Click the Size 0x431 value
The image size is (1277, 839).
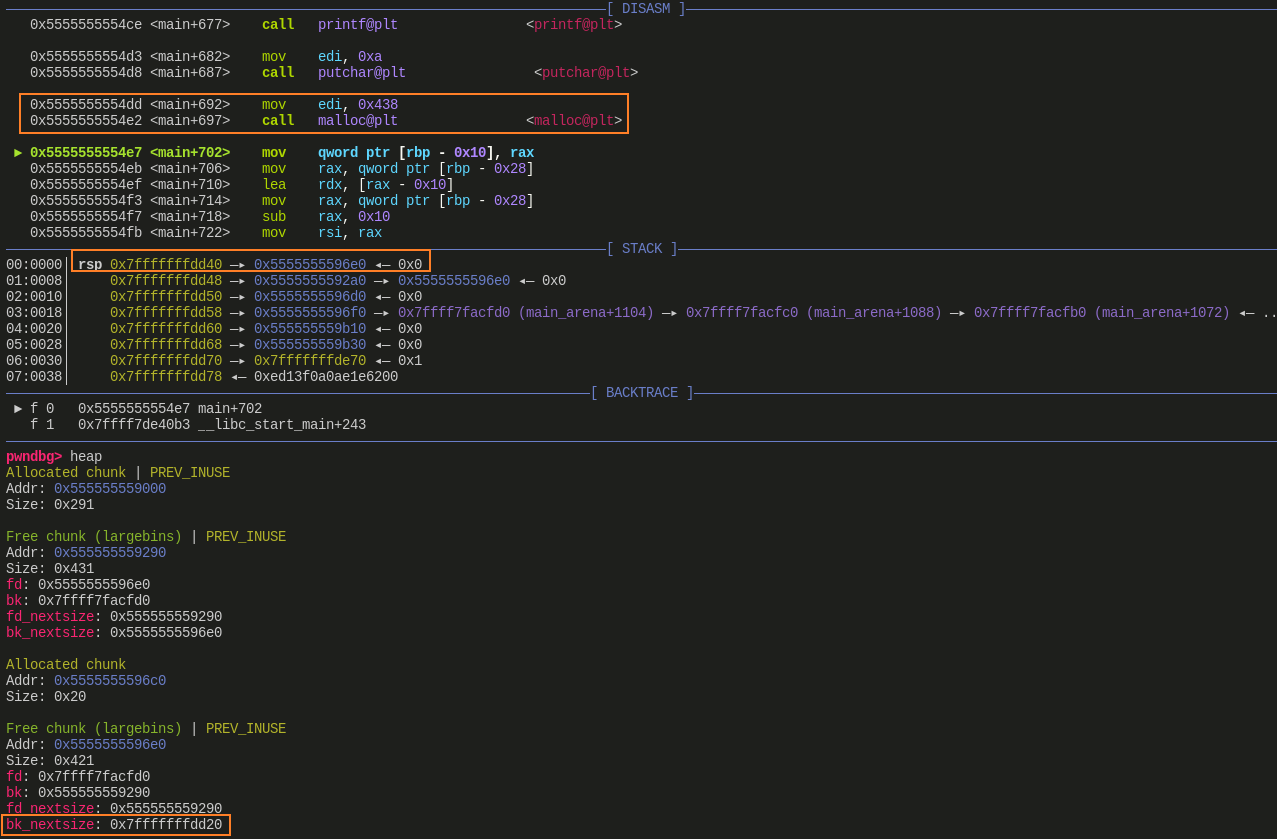point(74,569)
